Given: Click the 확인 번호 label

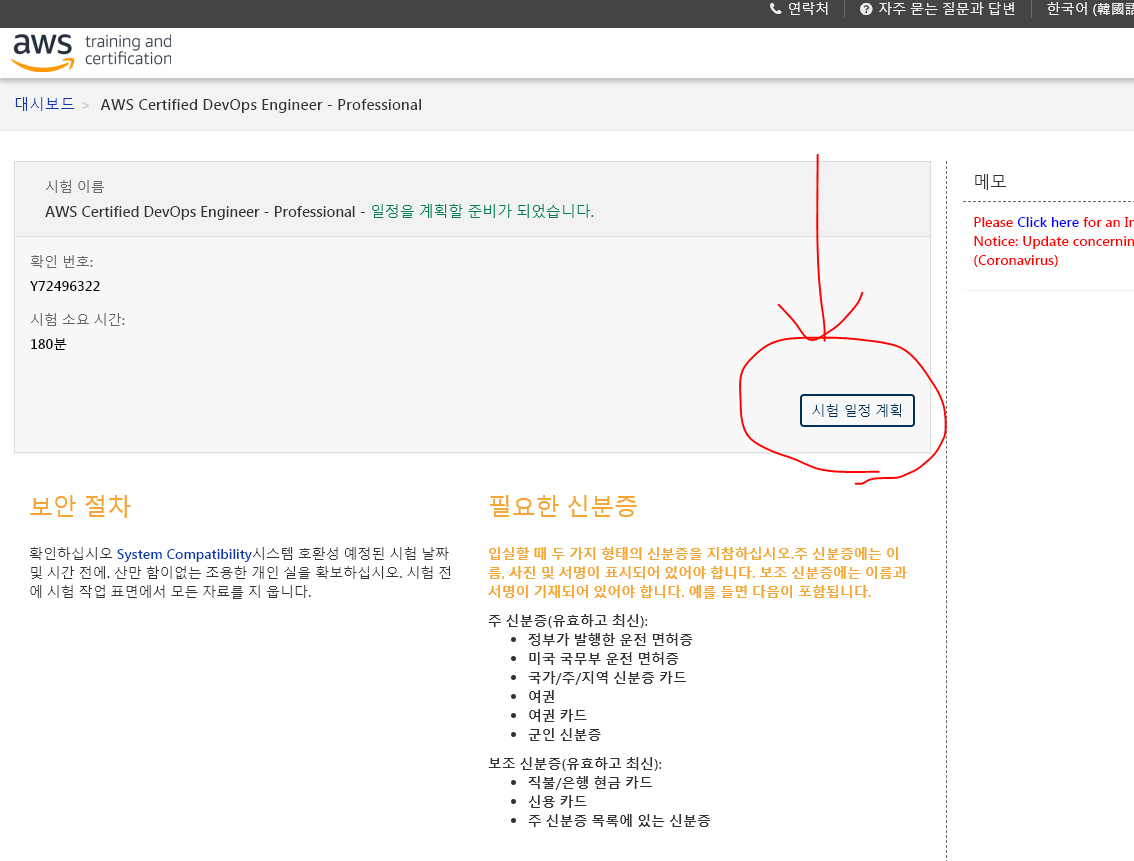Looking at the screenshot, I should click(61, 261).
